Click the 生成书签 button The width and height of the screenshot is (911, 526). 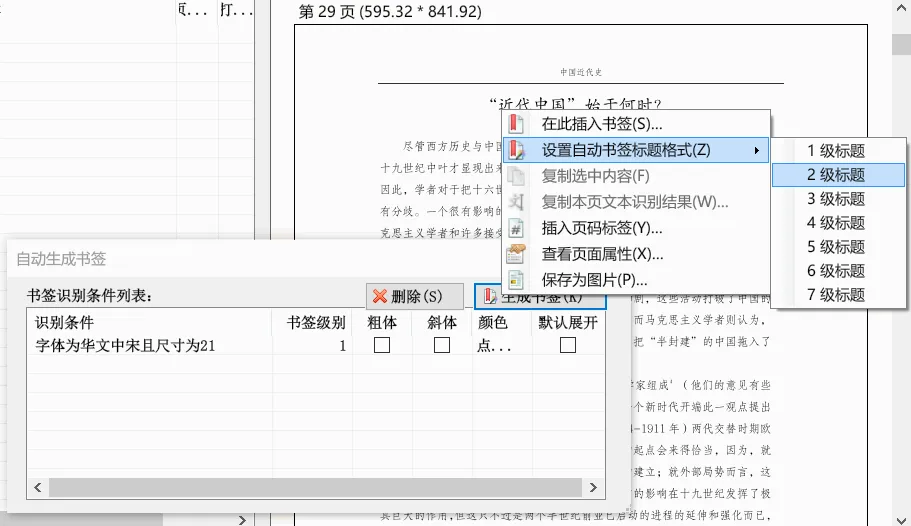[x=540, y=296]
